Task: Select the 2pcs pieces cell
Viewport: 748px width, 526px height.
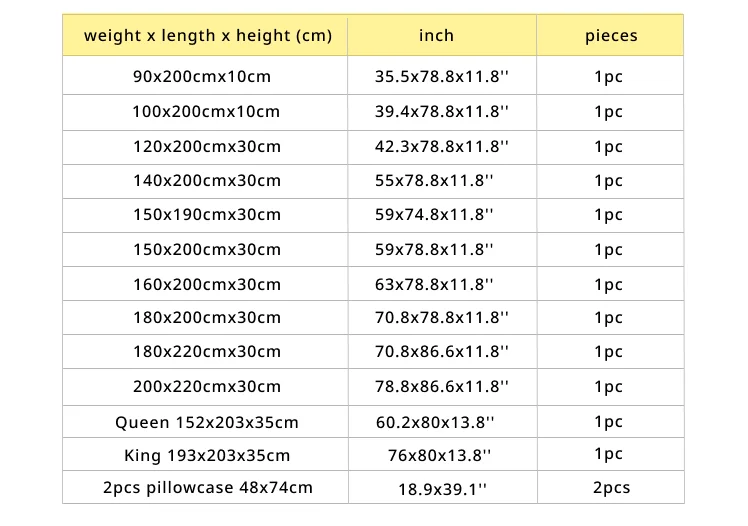Action: 611,488
